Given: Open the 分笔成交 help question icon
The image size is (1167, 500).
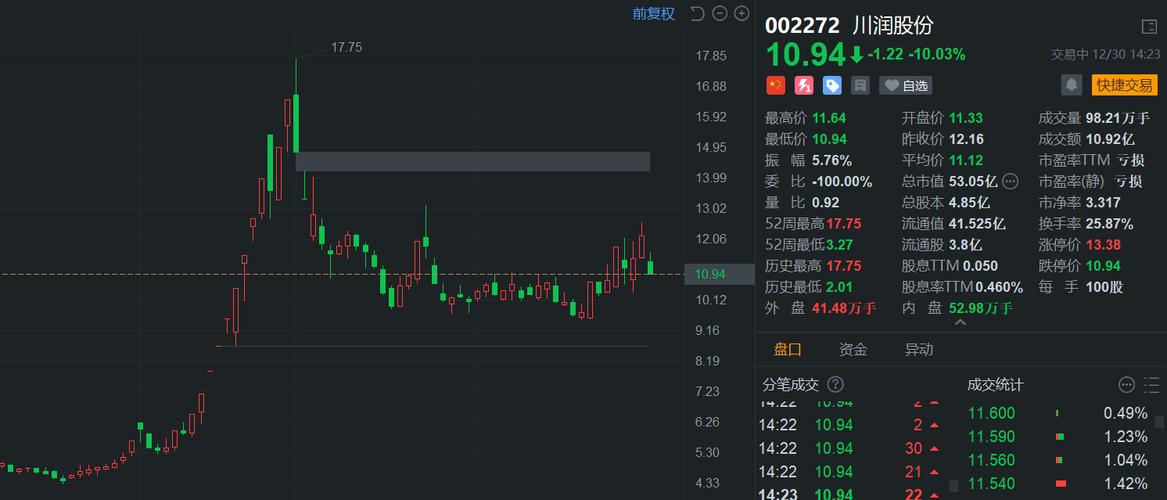Looking at the screenshot, I should pos(836,385).
